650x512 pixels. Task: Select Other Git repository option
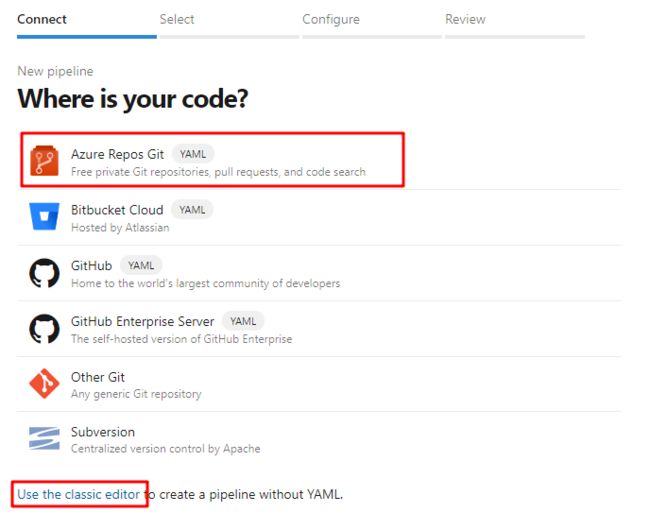pos(319,384)
